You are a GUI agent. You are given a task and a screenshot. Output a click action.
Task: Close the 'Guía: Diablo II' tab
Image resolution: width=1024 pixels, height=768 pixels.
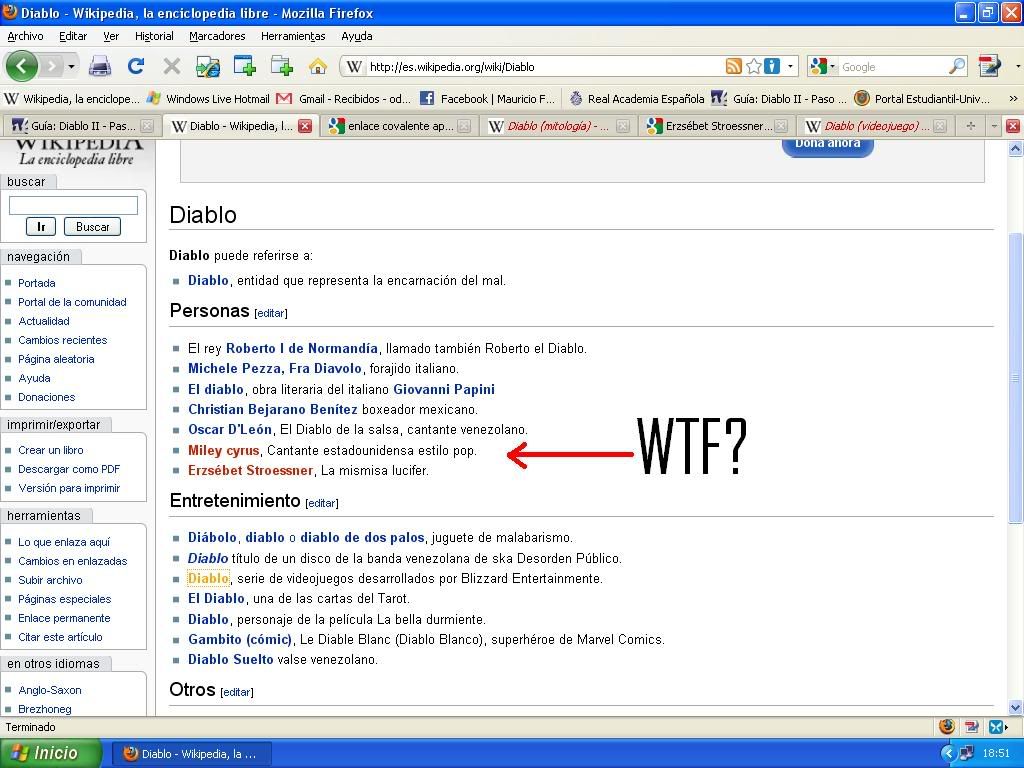pos(148,126)
